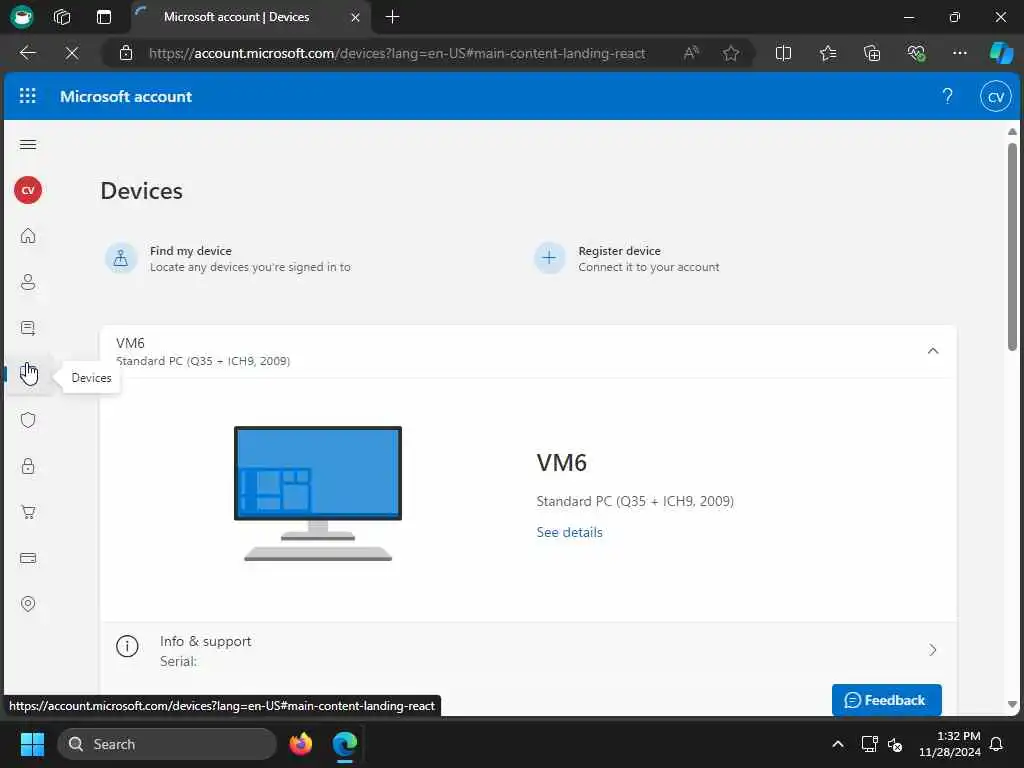View site information lock icon
This screenshot has height=768, width=1024.
[x=126, y=53]
